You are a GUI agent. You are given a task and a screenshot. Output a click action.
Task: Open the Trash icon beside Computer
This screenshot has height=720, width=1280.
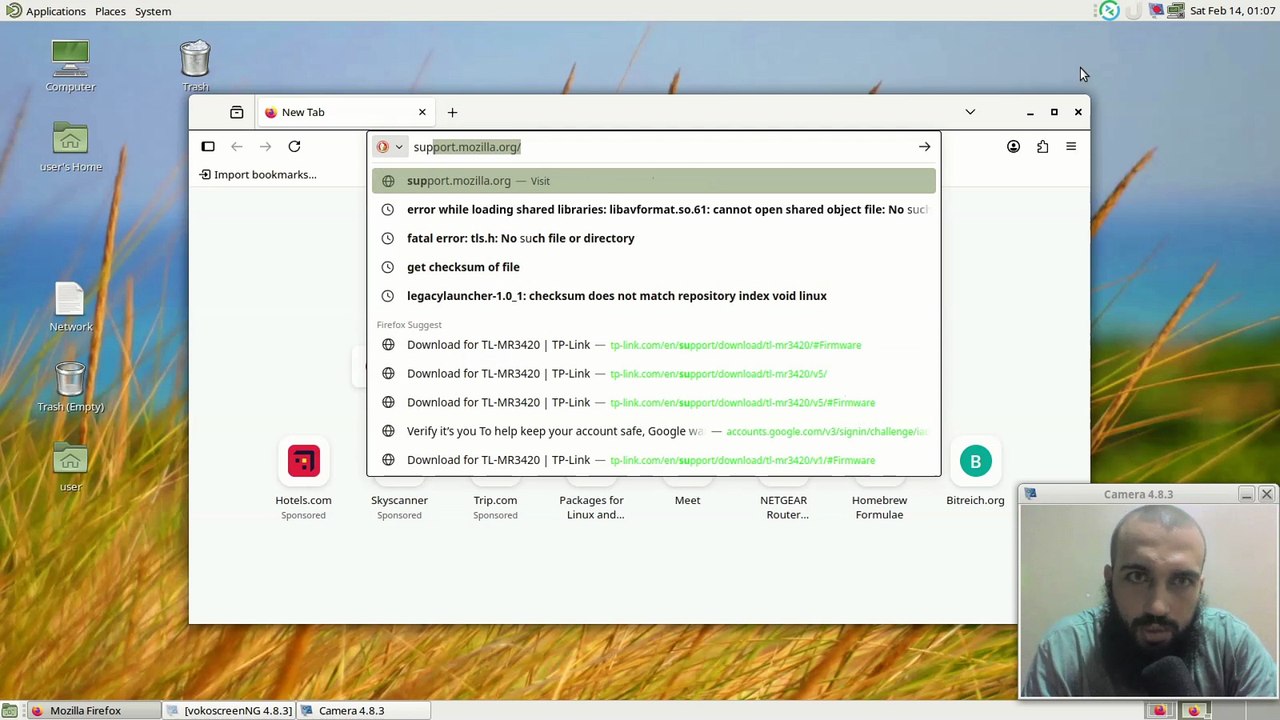[195, 66]
